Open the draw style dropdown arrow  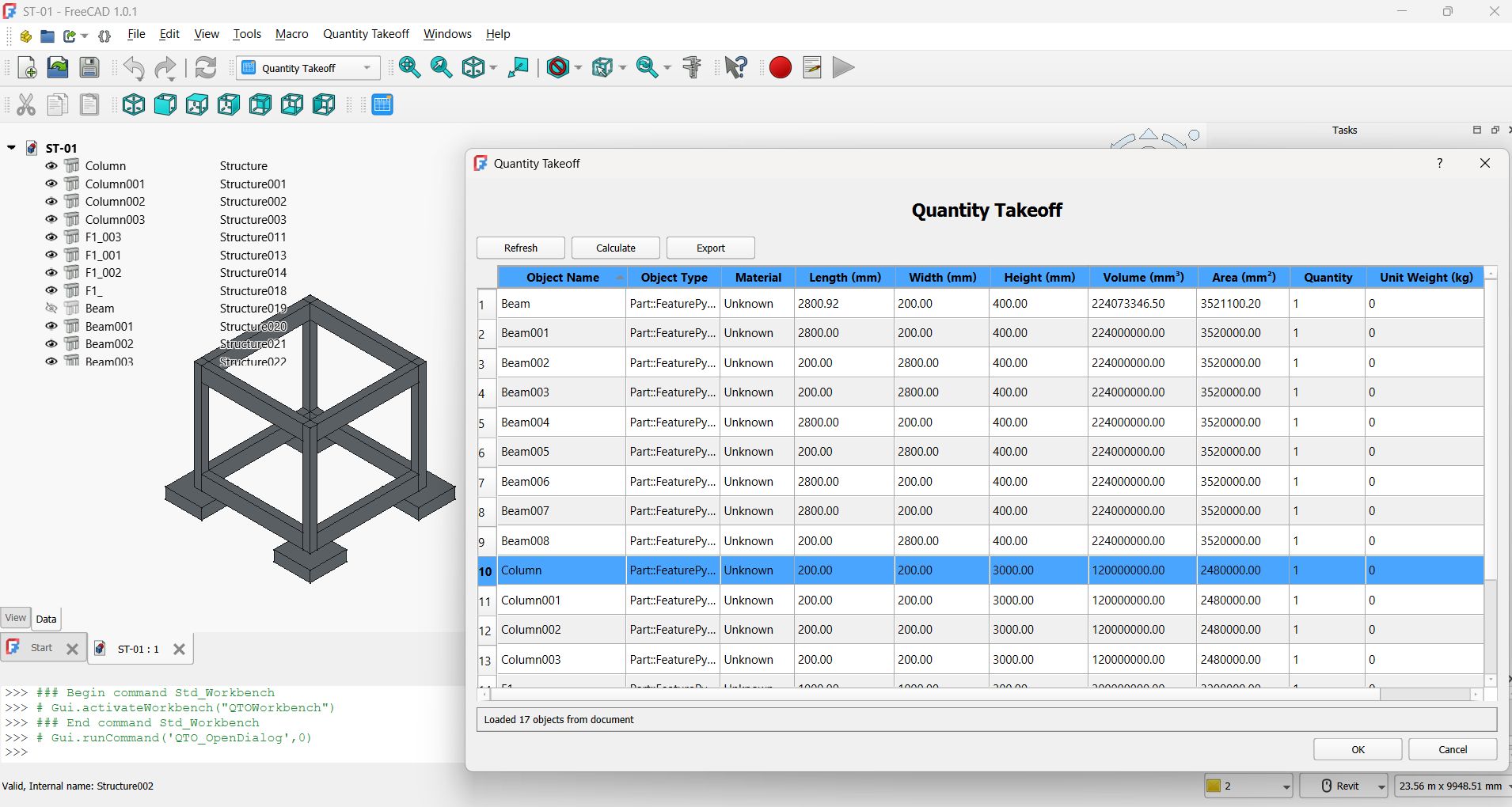point(578,68)
